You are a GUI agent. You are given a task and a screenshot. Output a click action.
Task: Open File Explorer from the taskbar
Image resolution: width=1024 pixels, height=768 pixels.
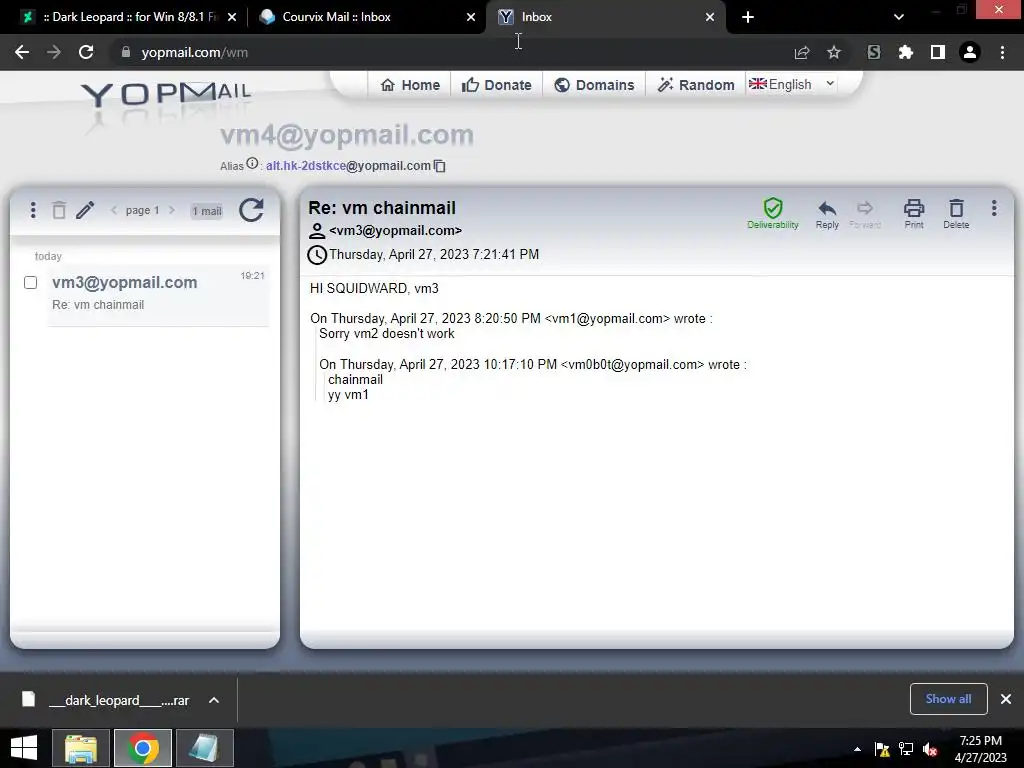tap(80, 748)
